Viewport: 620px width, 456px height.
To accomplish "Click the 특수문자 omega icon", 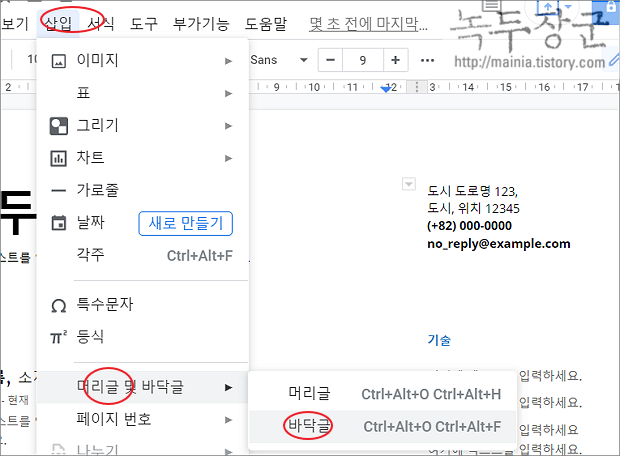I will (x=59, y=306).
